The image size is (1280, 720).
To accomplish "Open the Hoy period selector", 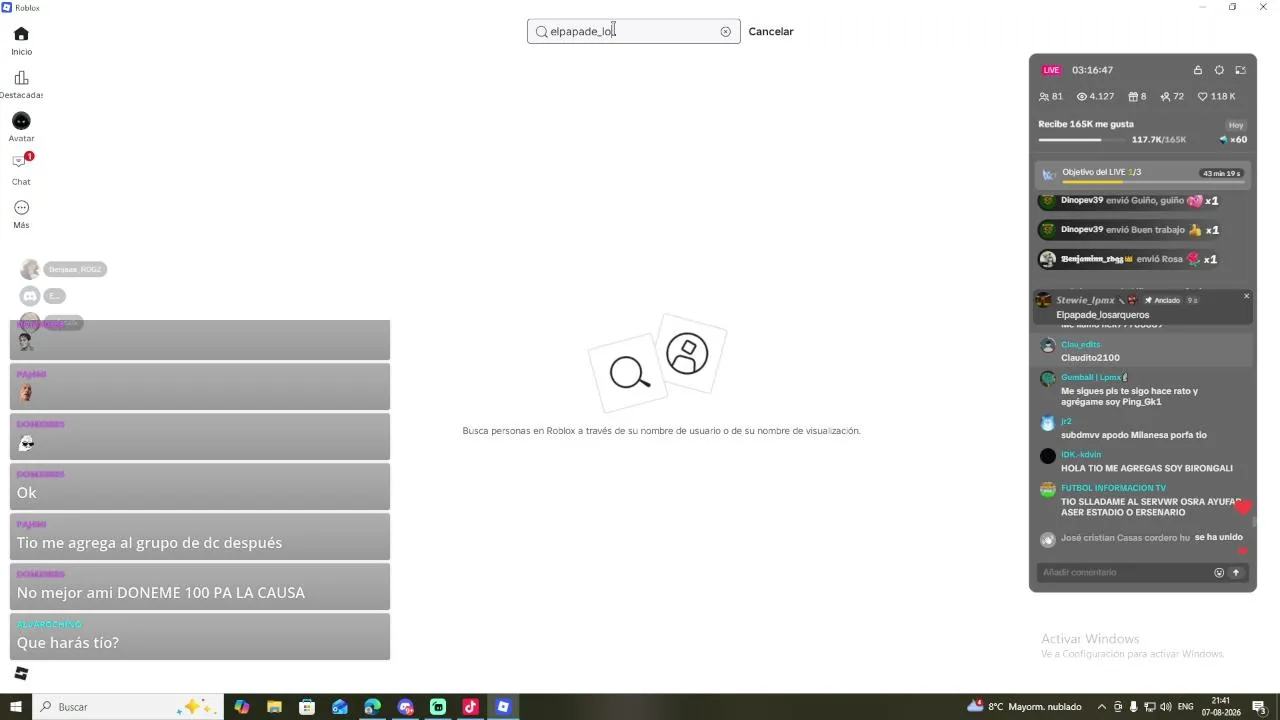I will (x=1236, y=125).
